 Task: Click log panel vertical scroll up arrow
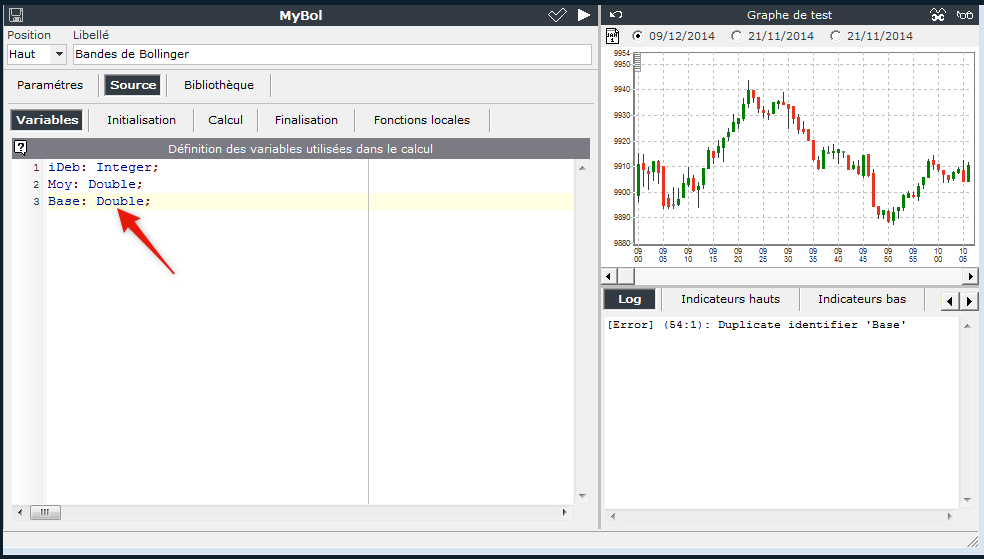967,326
